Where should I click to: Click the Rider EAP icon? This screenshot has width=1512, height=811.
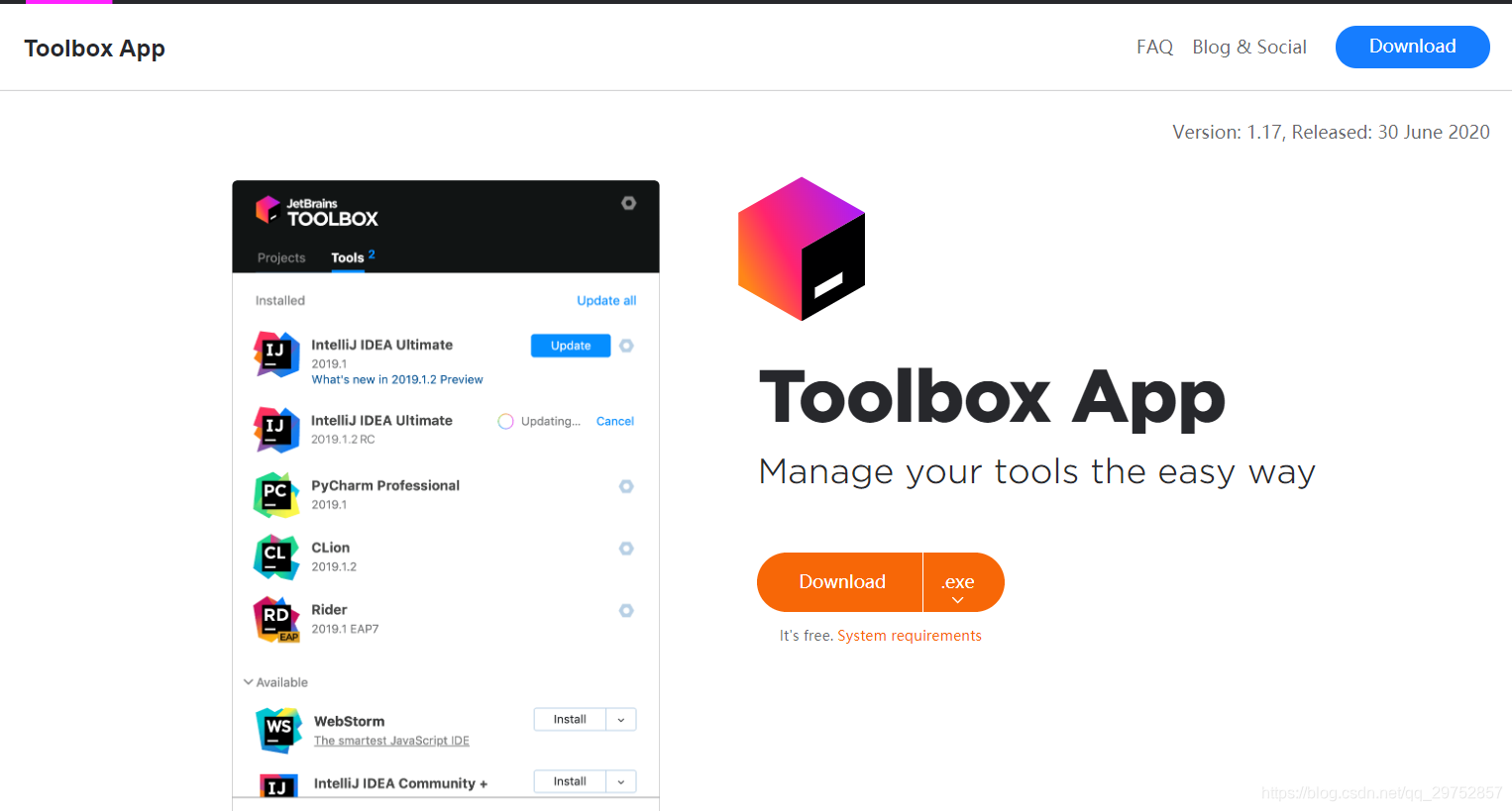(x=276, y=620)
